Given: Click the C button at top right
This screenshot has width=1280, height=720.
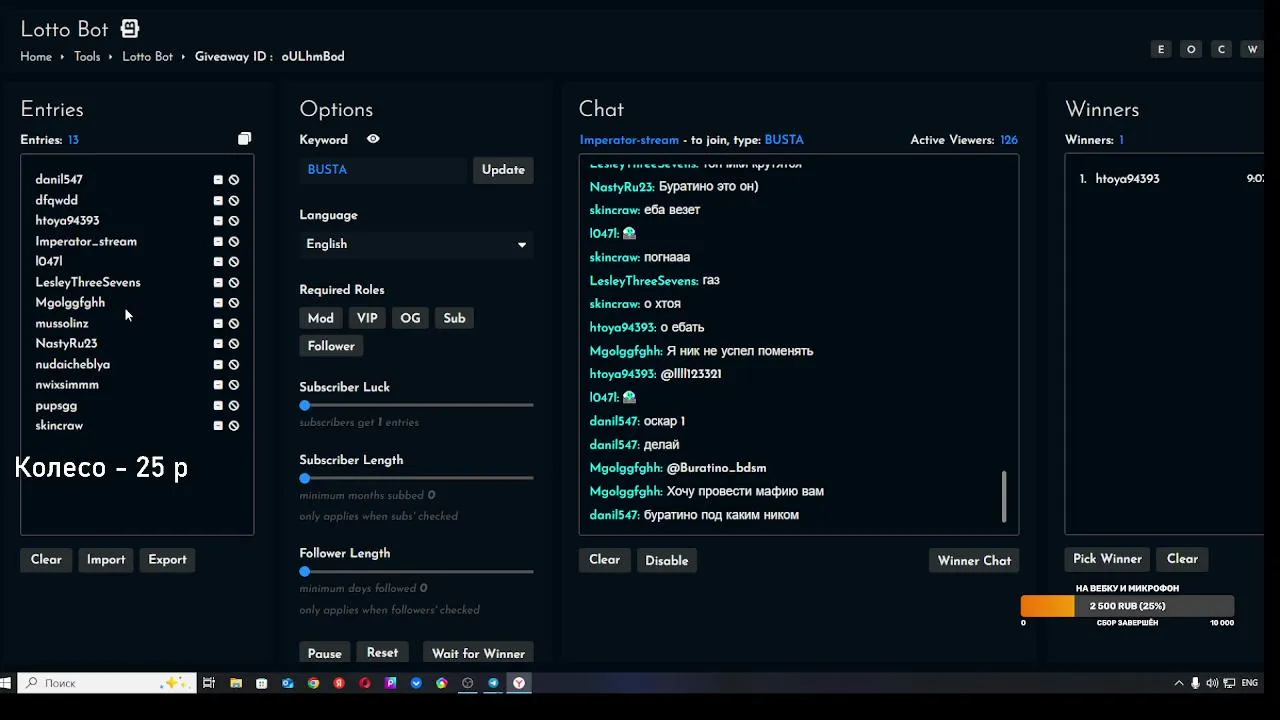Looking at the screenshot, I should coord(1221,49).
